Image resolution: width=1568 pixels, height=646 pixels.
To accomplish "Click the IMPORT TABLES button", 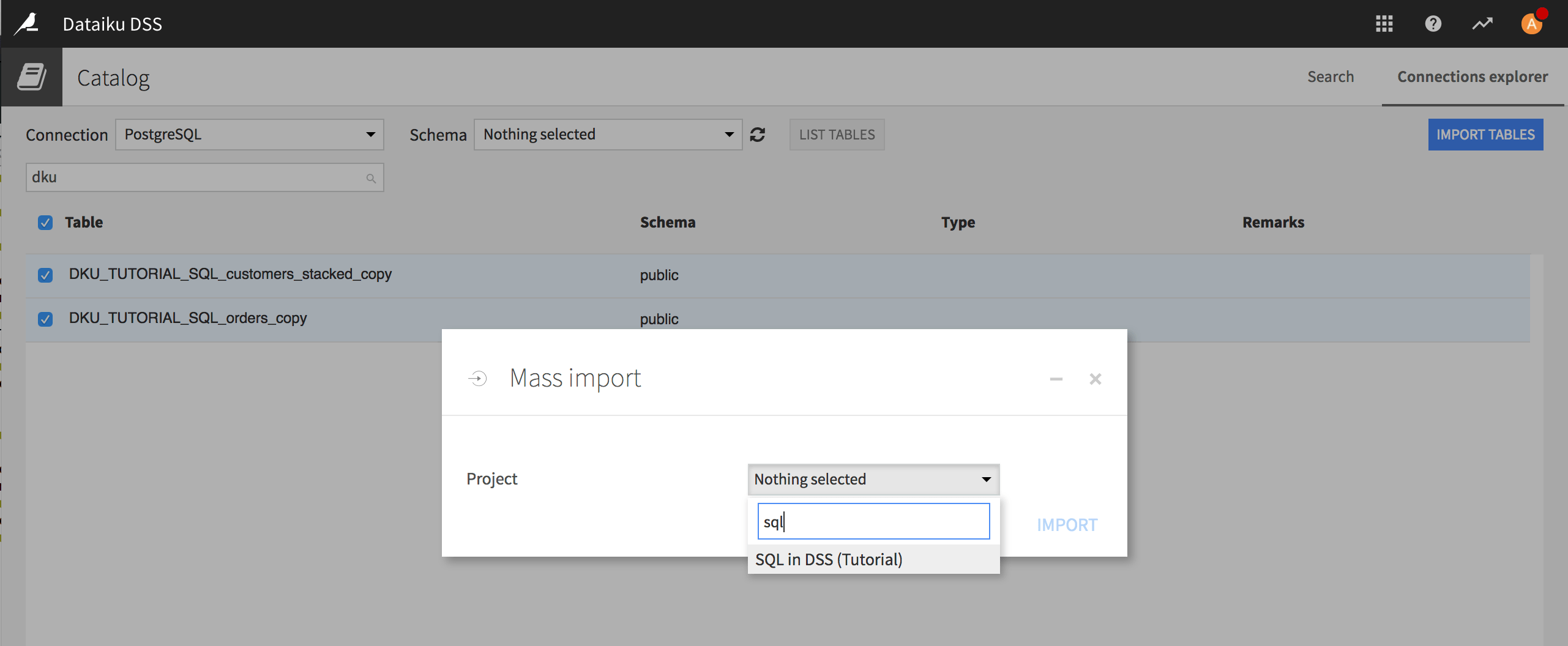I will (1486, 135).
